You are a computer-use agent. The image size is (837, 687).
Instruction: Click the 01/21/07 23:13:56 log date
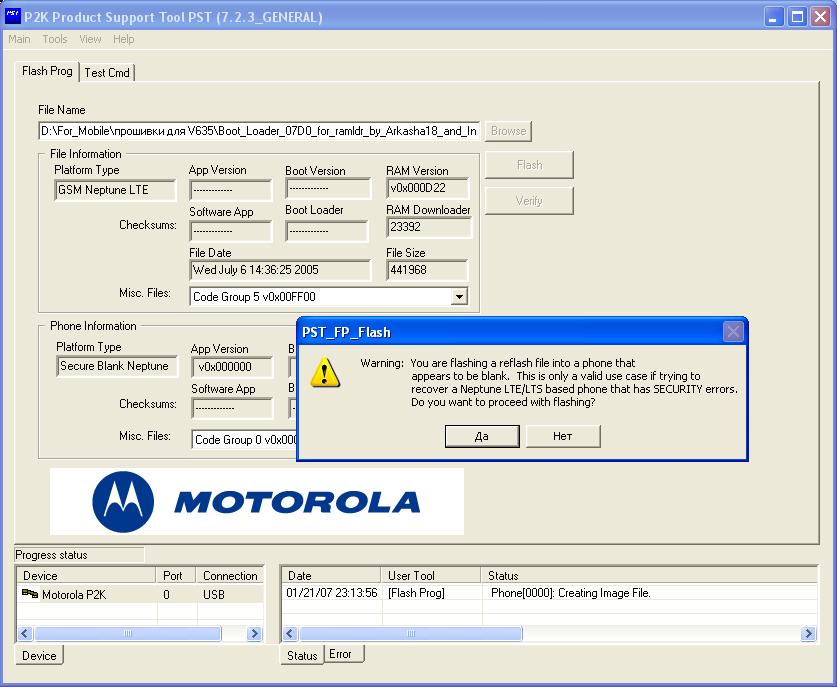pyautogui.click(x=332, y=593)
